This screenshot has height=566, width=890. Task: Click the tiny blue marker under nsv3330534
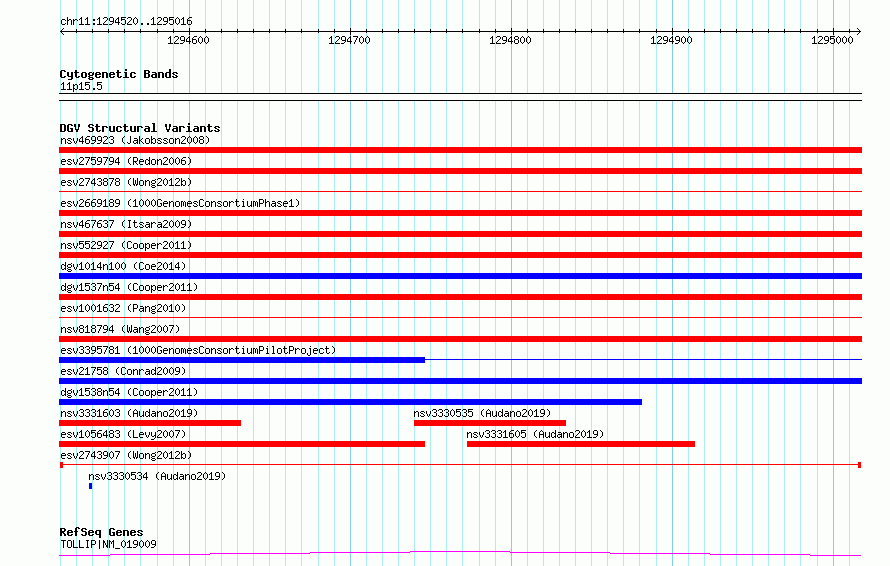click(90, 486)
